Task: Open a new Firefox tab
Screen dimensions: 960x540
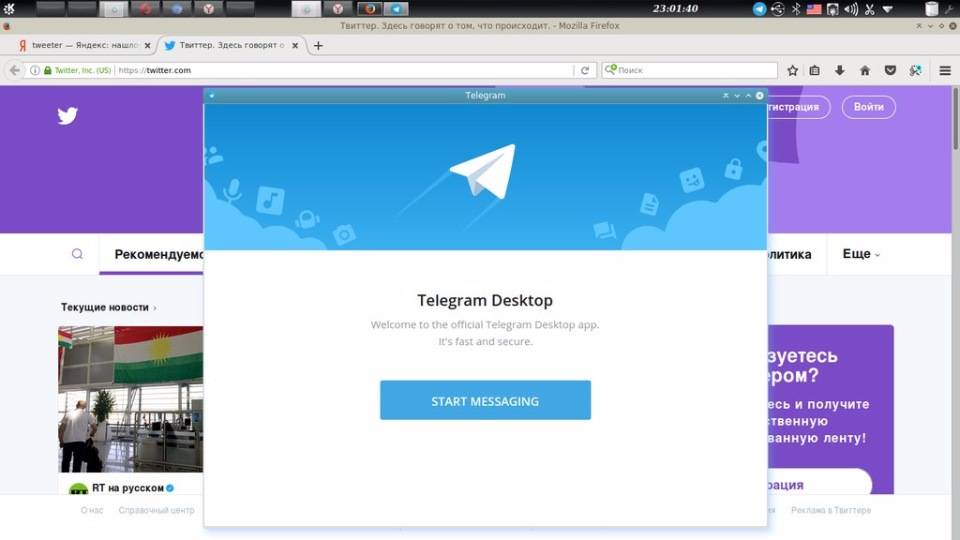Action: [x=318, y=45]
